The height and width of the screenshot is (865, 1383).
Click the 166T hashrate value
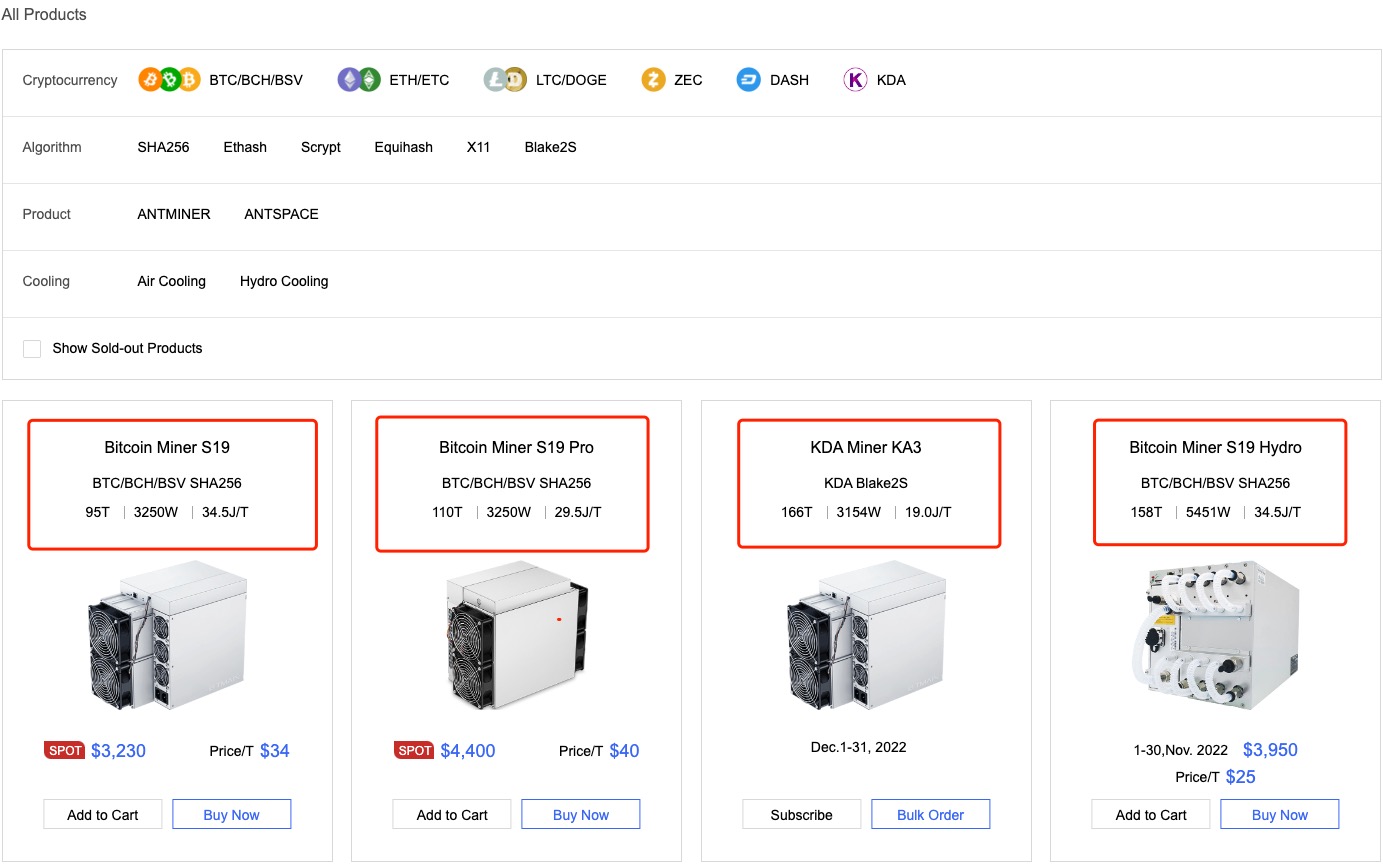point(797,512)
